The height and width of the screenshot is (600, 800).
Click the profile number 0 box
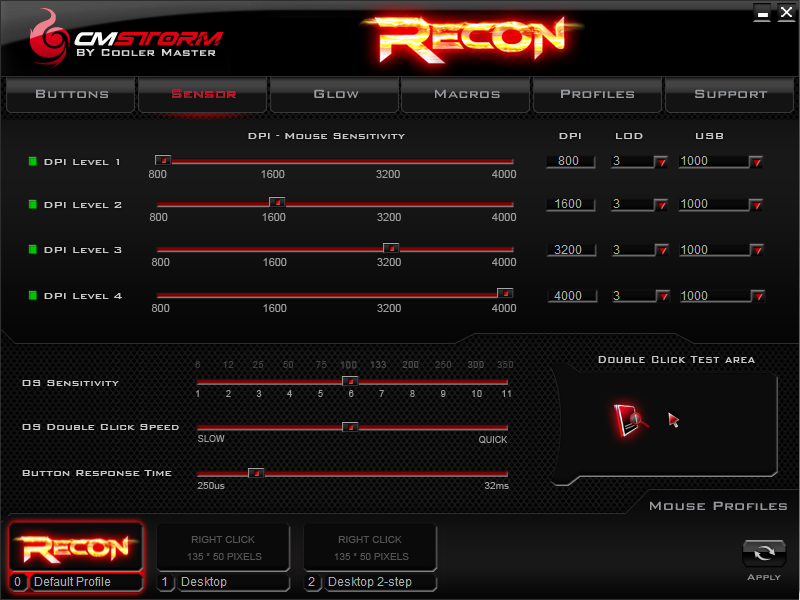18,582
